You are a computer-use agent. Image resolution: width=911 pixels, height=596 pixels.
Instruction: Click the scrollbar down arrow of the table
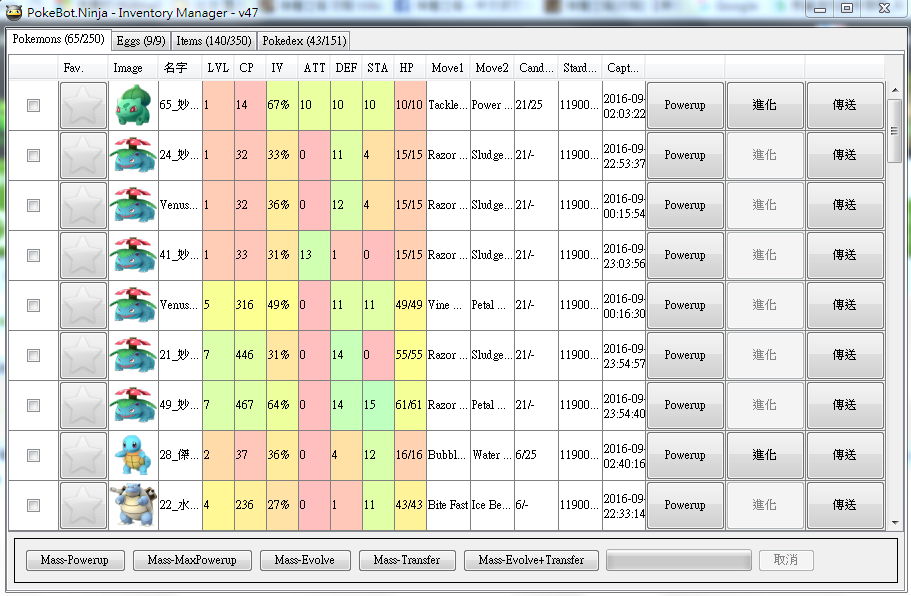pyautogui.click(x=895, y=522)
